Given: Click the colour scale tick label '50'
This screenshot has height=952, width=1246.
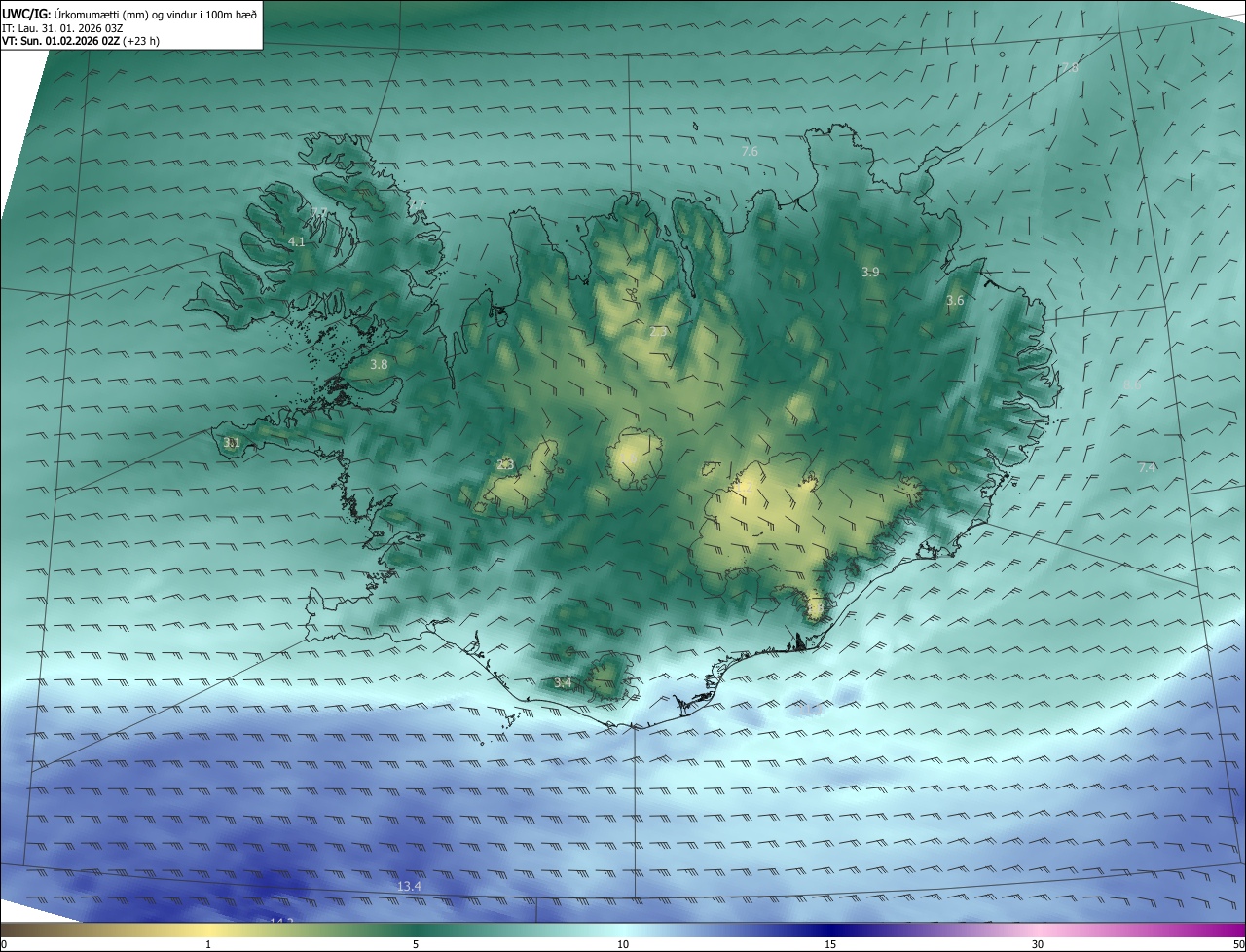Looking at the screenshot, I should coord(1238,944).
